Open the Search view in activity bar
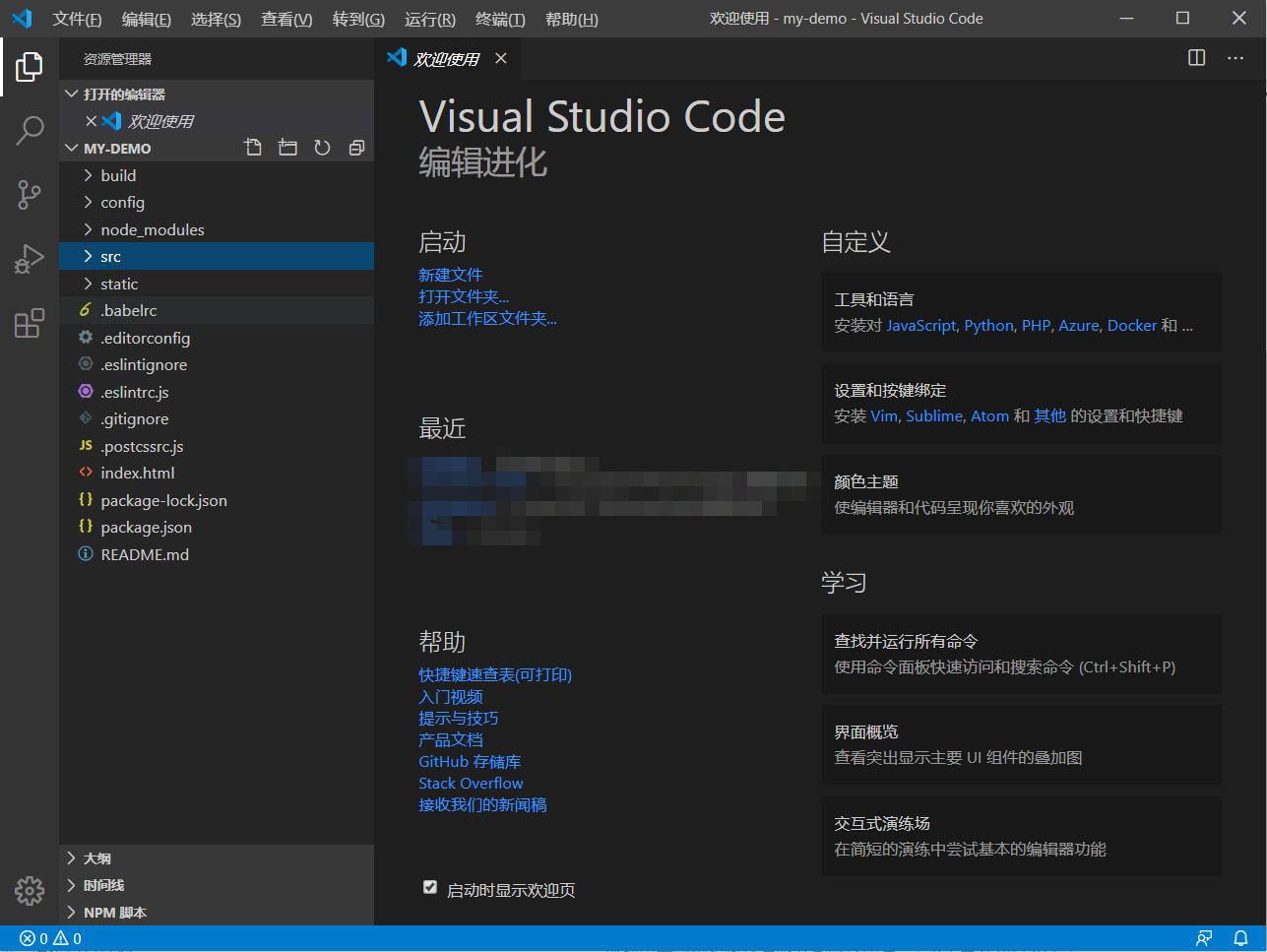The width and height of the screenshot is (1267, 952). (x=30, y=130)
